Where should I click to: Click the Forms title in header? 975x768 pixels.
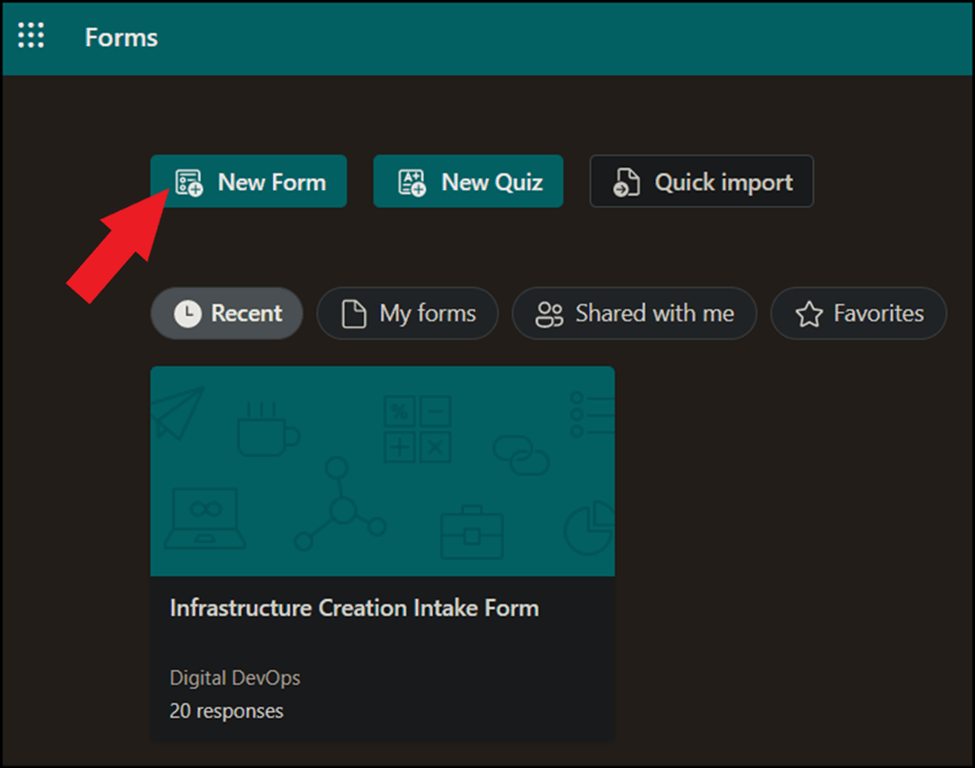pyautogui.click(x=121, y=37)
